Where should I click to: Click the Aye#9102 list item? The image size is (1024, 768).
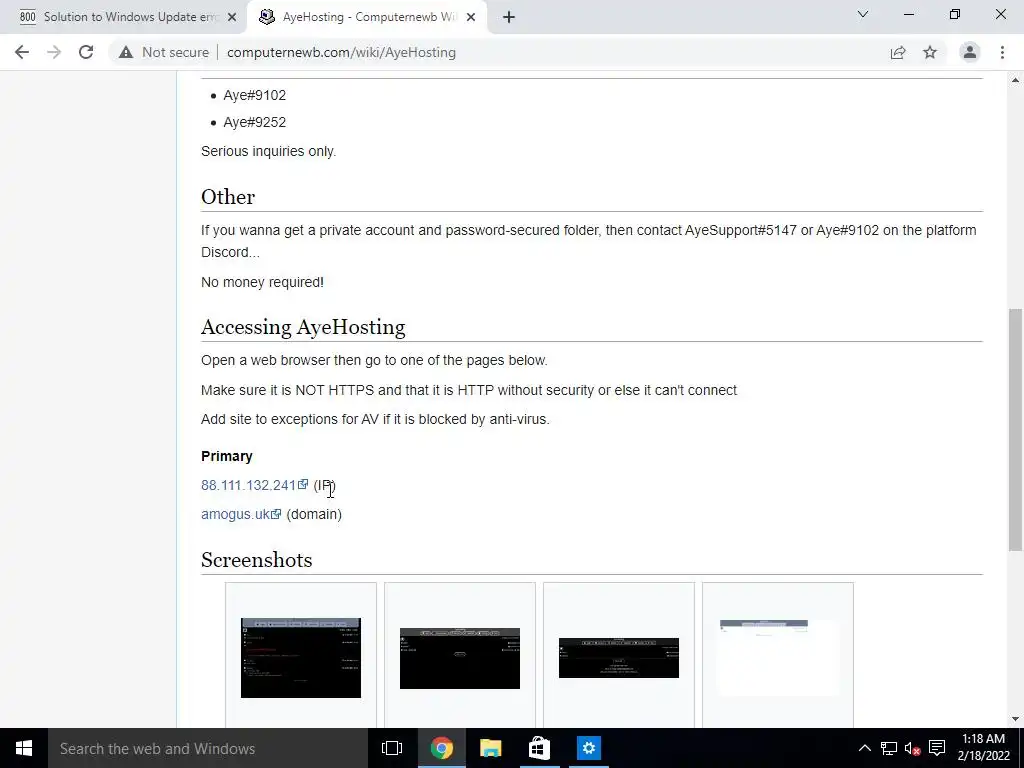[255, 95]
